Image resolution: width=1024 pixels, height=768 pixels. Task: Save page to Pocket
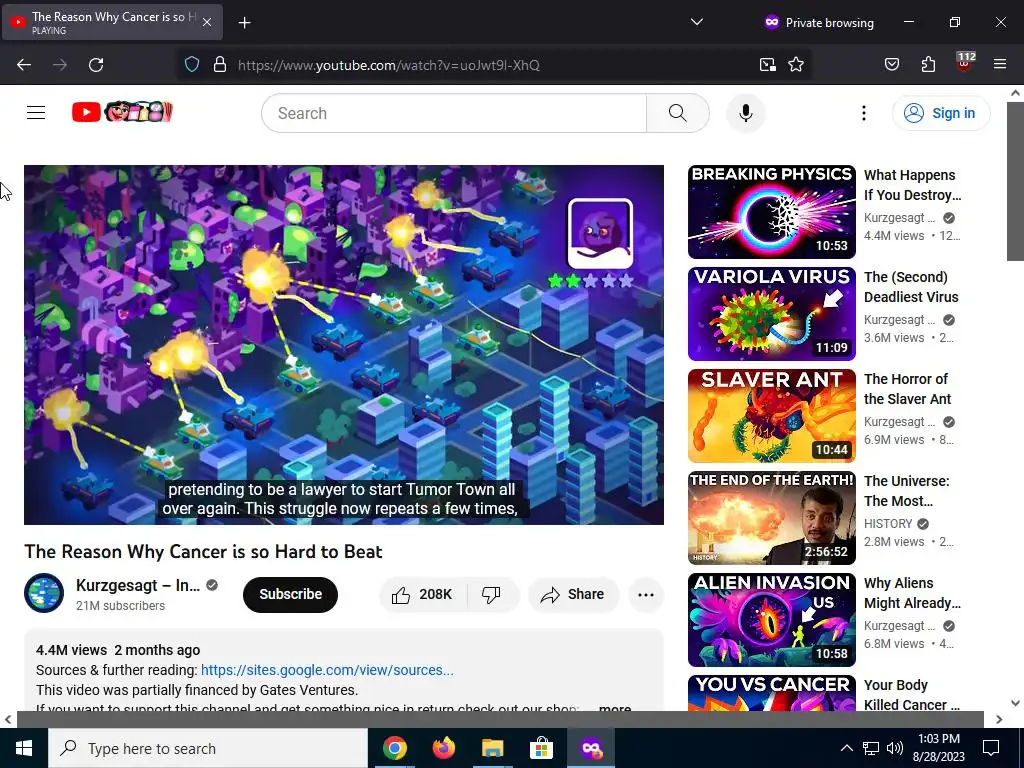(891, 65)
